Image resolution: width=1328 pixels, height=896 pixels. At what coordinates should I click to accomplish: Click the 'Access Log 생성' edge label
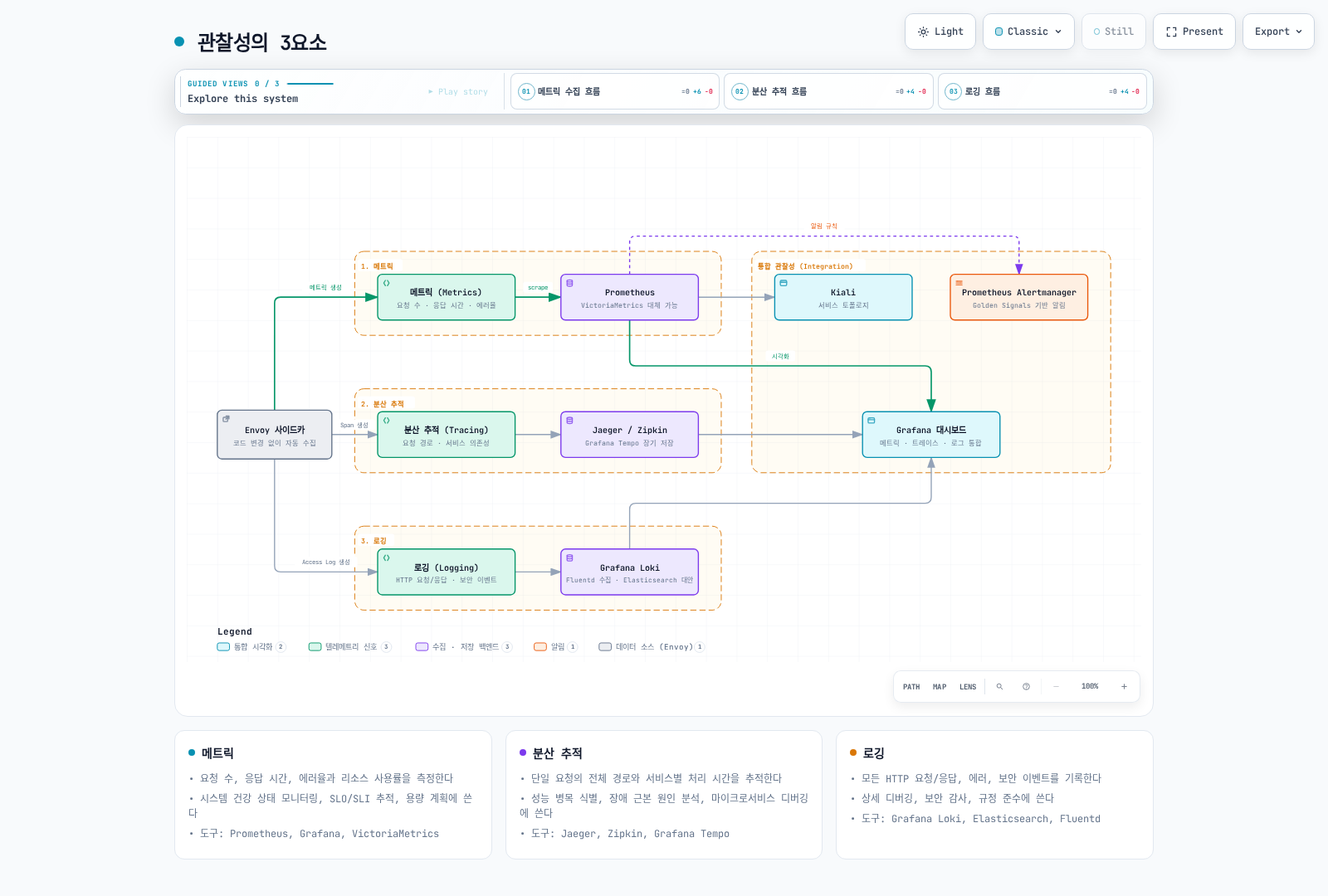(326, 562)
